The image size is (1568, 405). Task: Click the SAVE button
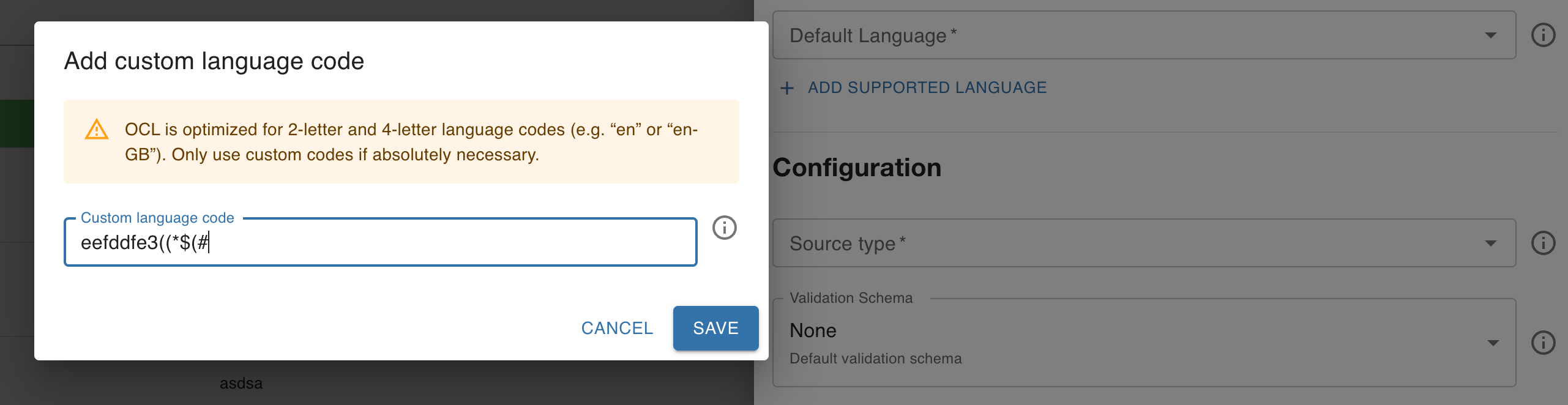click(x=715, y=328)
